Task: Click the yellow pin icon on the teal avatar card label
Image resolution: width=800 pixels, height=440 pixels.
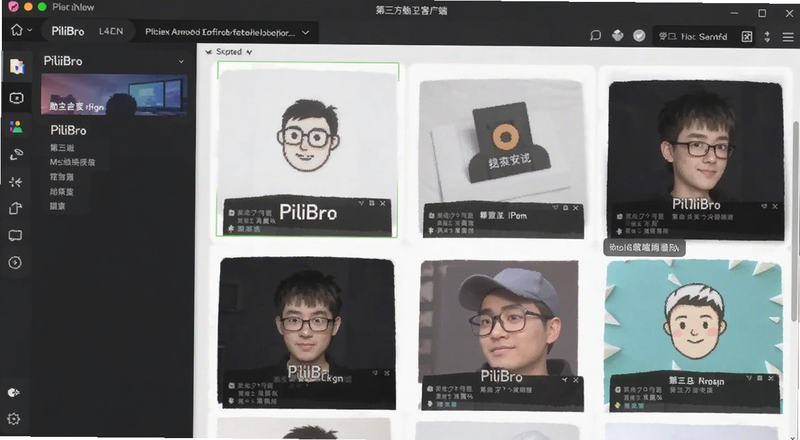Action: coord(617,405)
